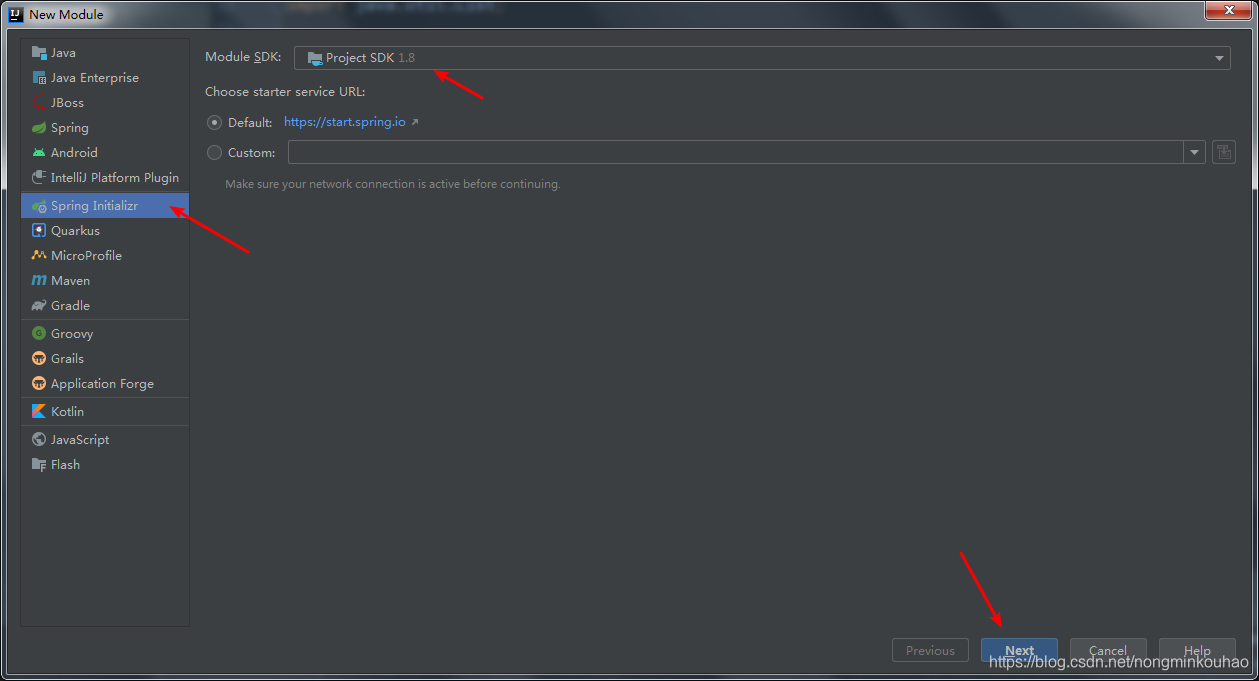Open the Module SDK dropdown

point(762,58)
